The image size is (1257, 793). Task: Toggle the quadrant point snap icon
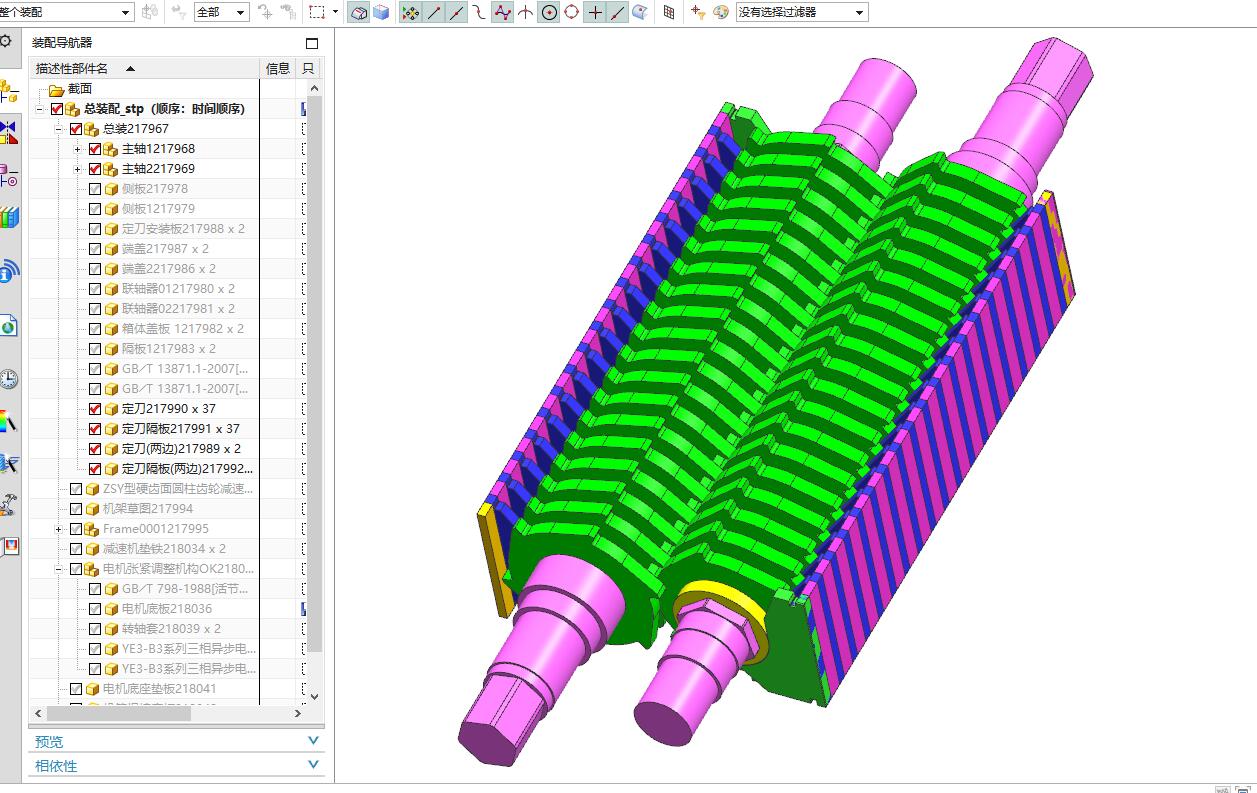click(571, 12)
